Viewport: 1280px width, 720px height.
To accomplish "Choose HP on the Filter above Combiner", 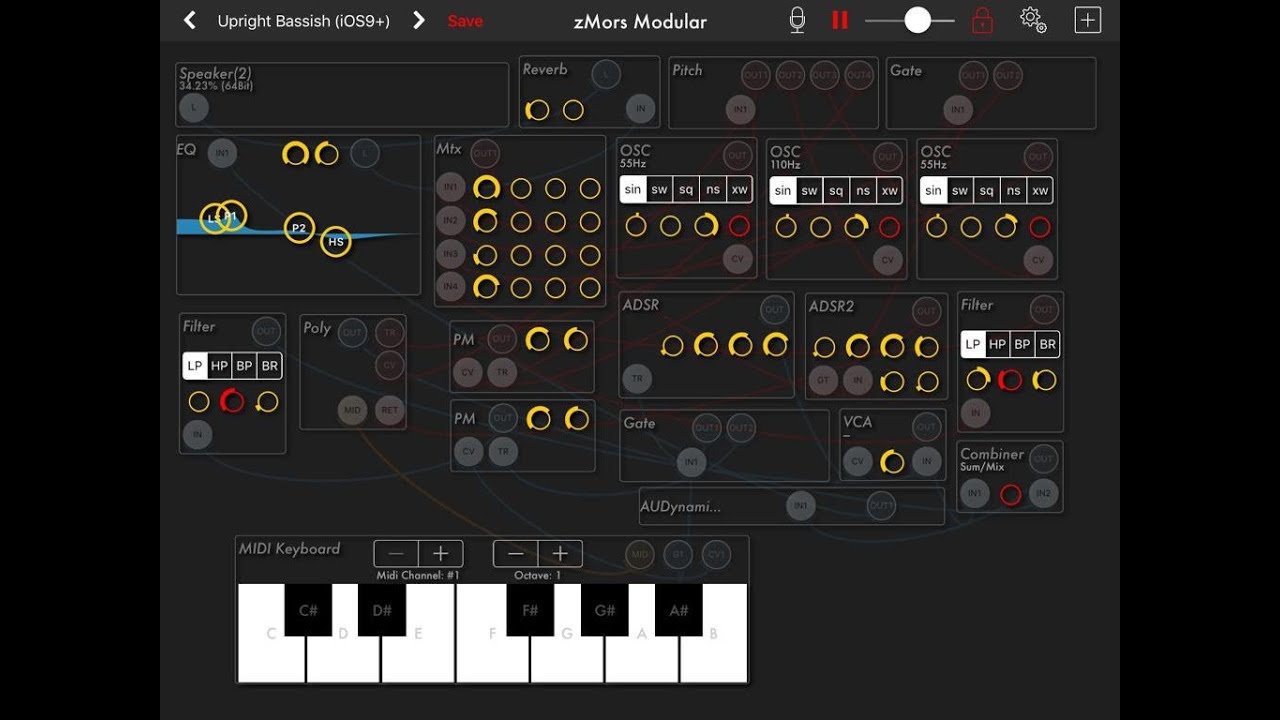I will coord(998,344).
